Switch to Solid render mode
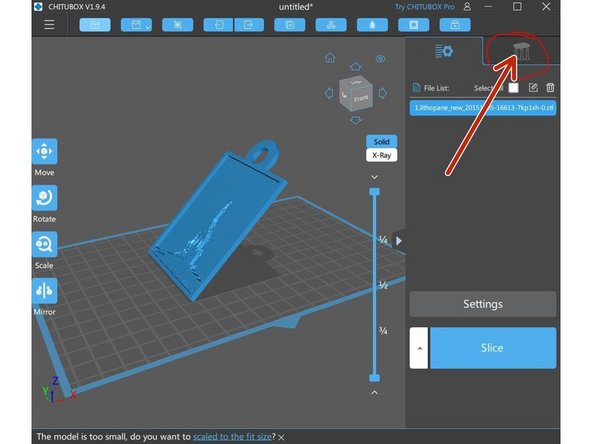 381,142
